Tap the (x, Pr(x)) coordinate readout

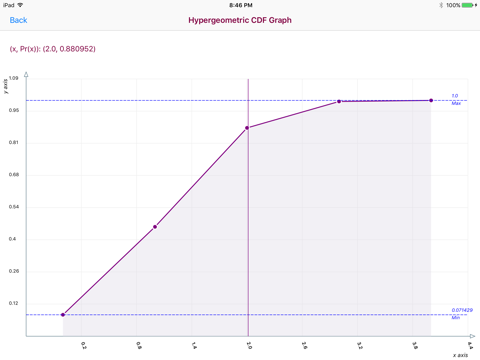point(53,49)
